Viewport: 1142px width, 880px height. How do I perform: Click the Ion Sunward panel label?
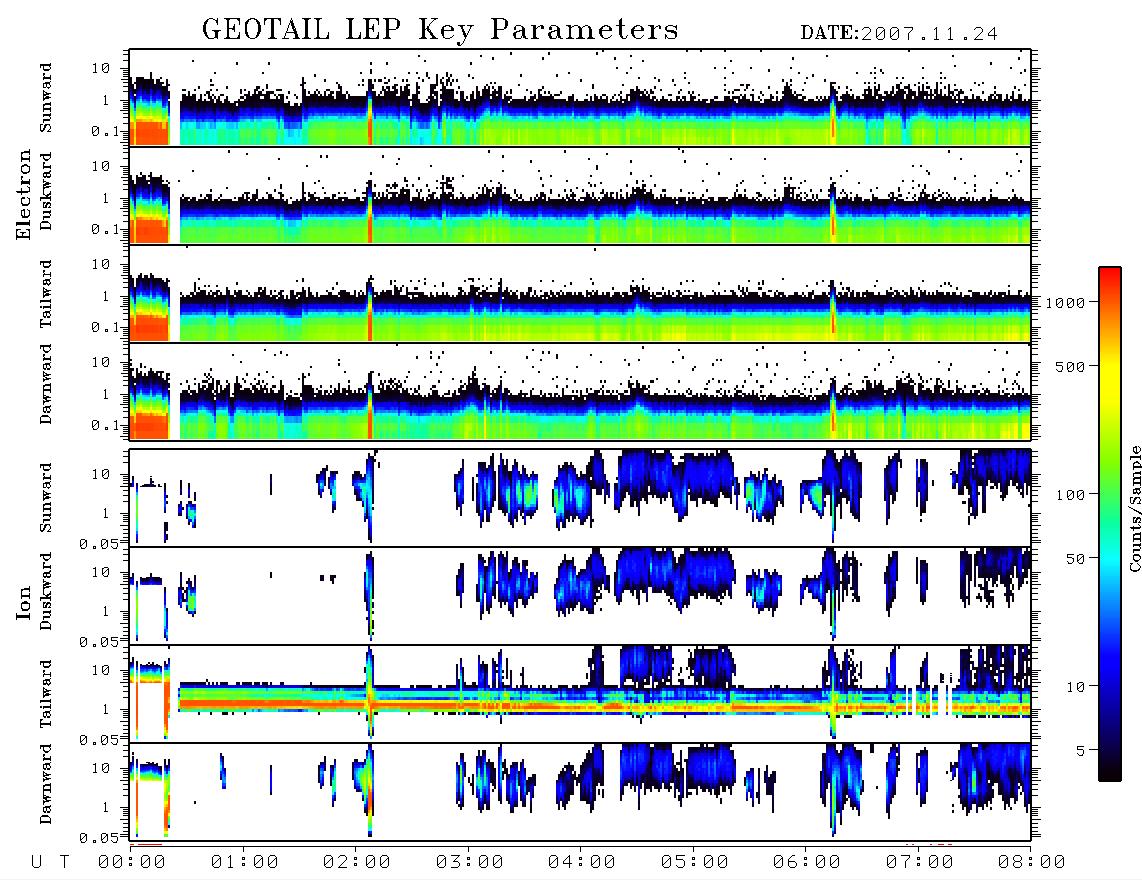pyautogui.click(x=46, y=498)
